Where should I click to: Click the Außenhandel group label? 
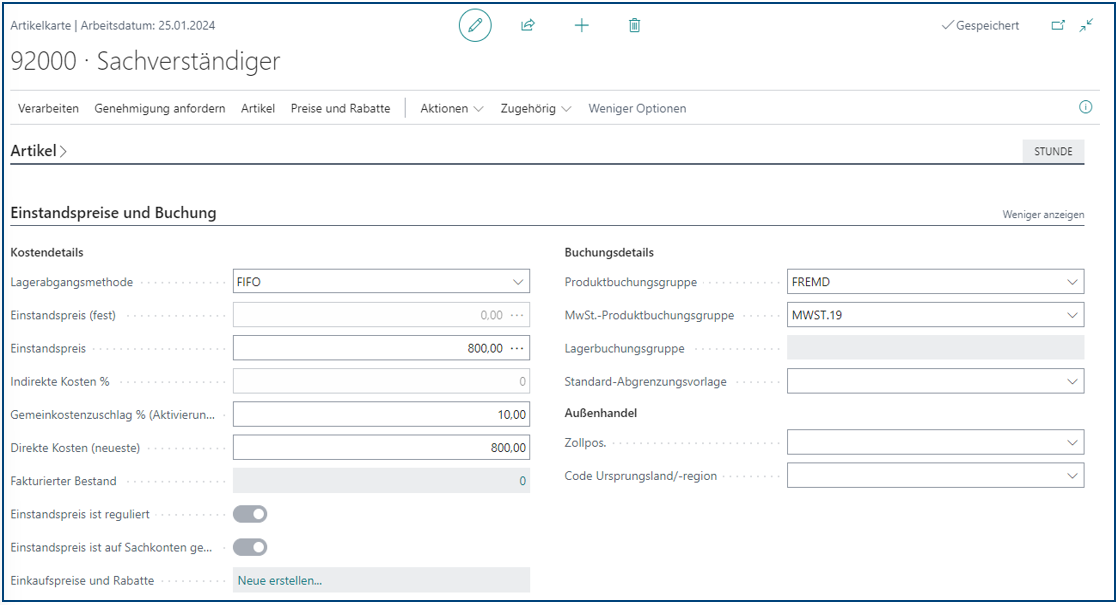(601, 413)
